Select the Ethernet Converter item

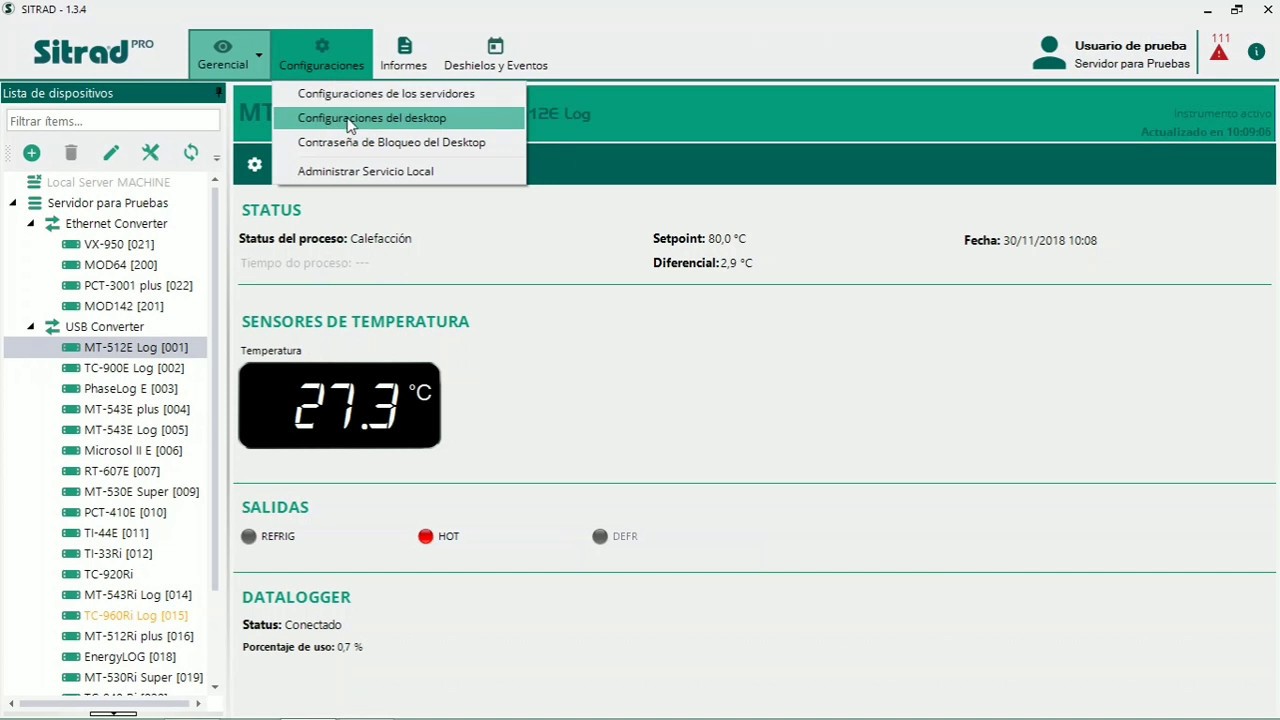pyautogui.click(x=116, y=224)
